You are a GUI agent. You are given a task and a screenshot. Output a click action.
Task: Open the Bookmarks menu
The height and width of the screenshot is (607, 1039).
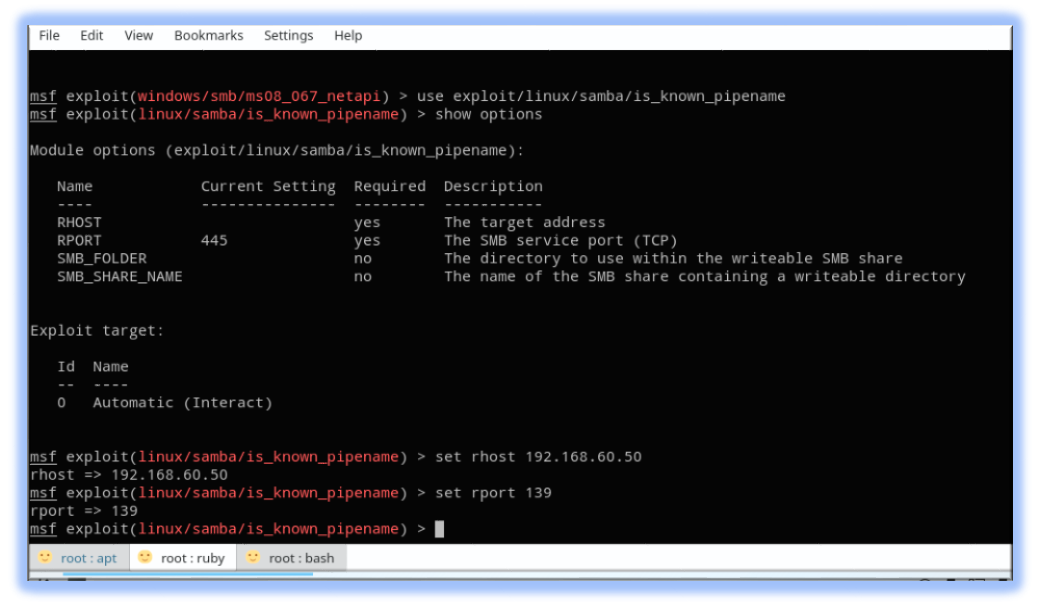[x=209, y=36]
